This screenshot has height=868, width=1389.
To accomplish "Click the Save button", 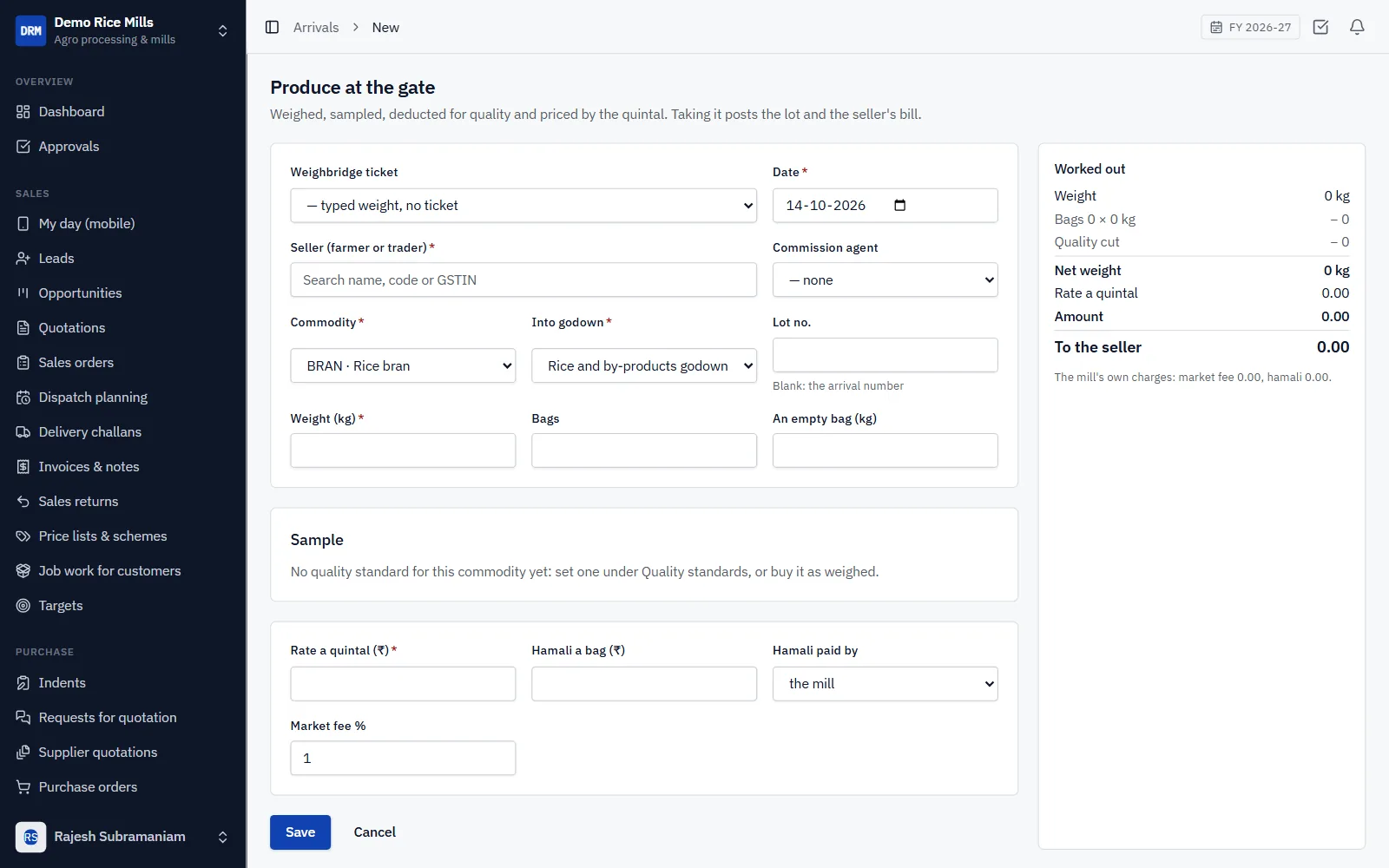I will click(x=300, y=832).
